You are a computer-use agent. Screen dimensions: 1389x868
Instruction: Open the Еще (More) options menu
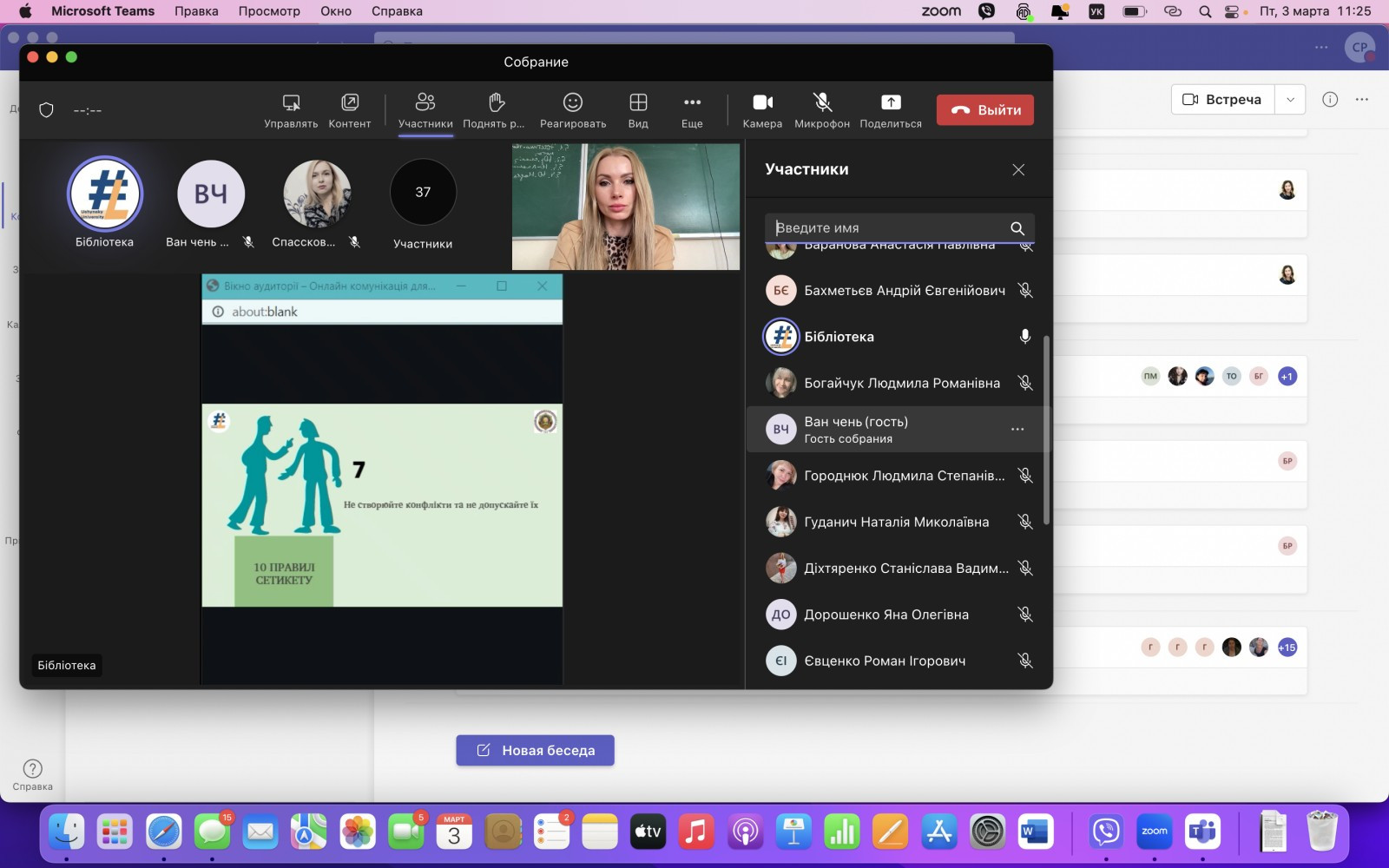click(692, 110)
